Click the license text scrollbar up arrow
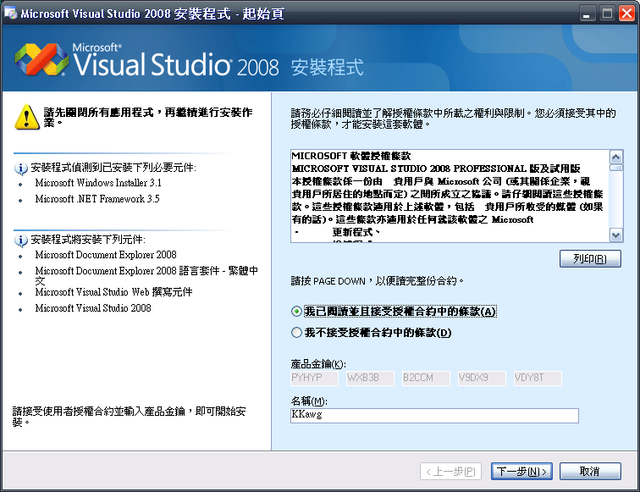 (x=615, y=157)
